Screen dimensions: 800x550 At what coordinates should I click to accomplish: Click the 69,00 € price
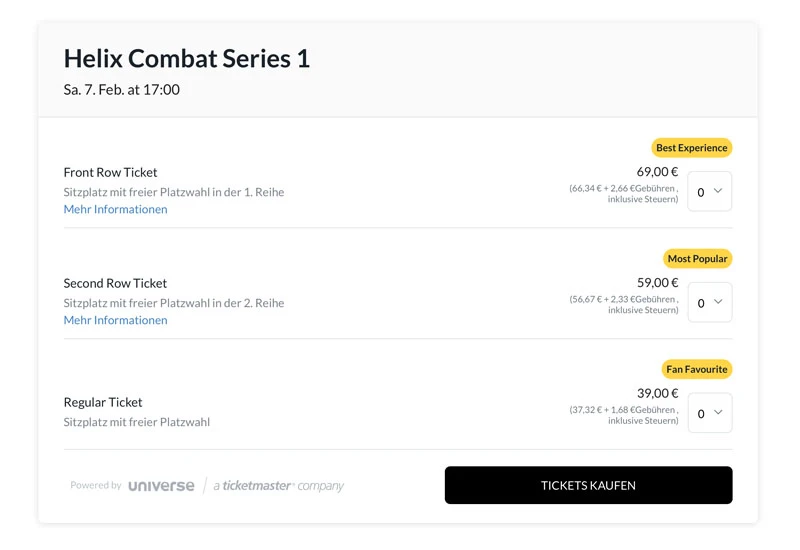coord(657,172)
